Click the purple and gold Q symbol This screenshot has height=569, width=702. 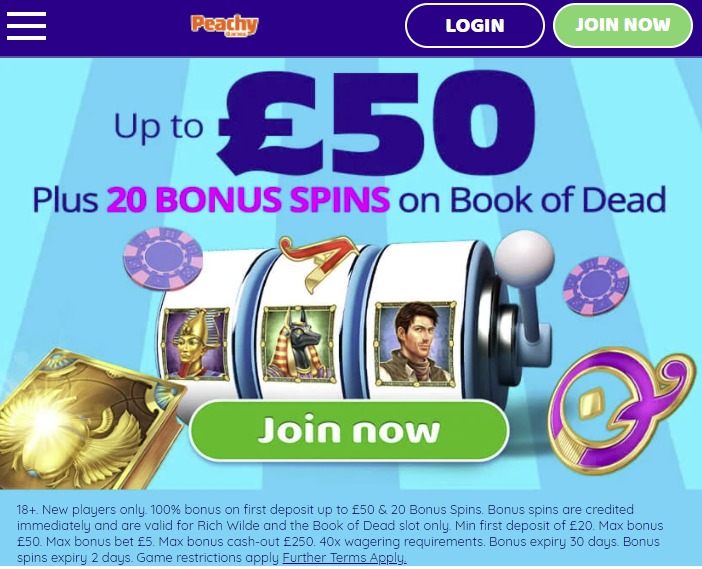click(x=620, y=410)
